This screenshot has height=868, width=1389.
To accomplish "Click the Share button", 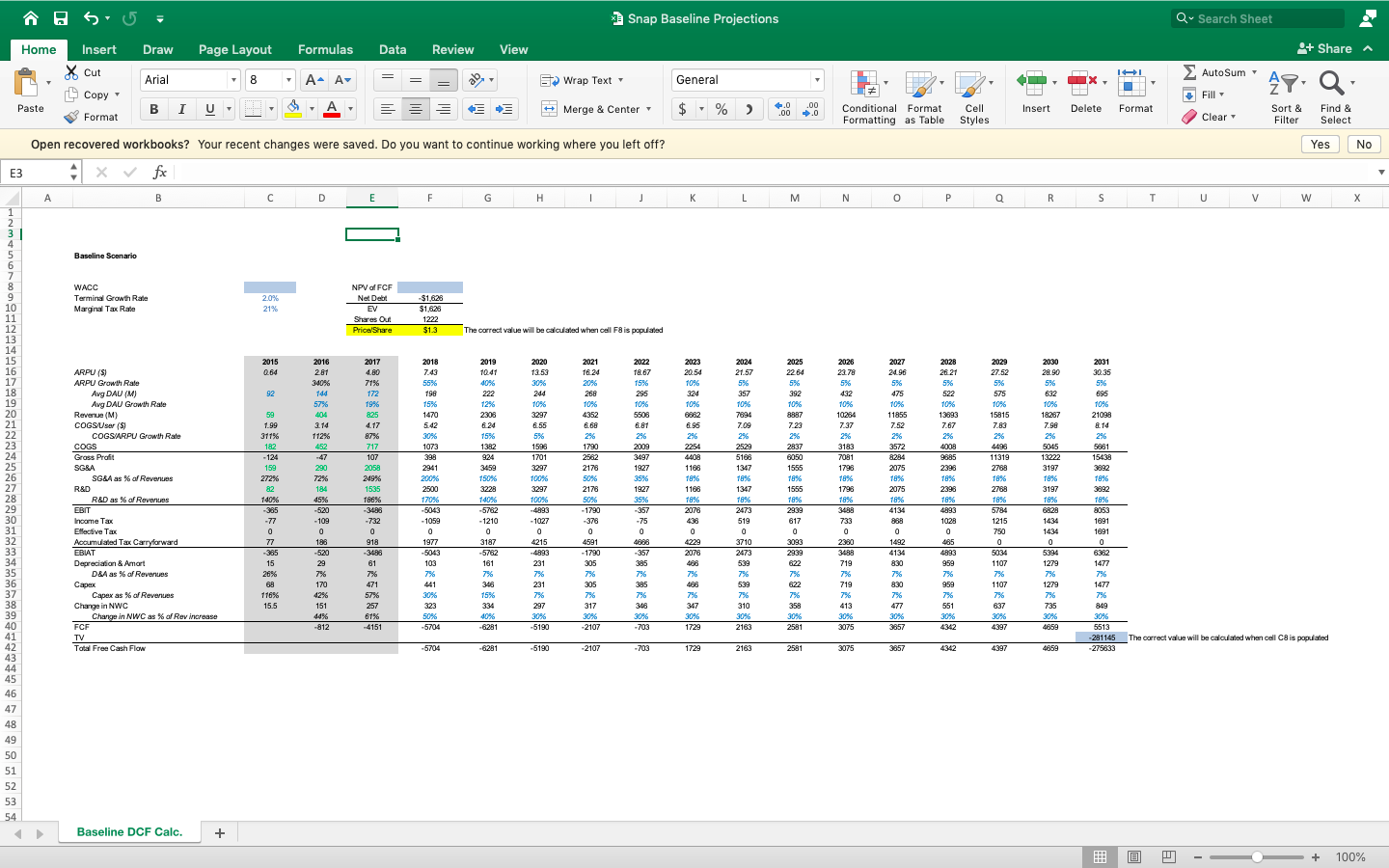I will pyautogui.click(x=1326, y=48).
